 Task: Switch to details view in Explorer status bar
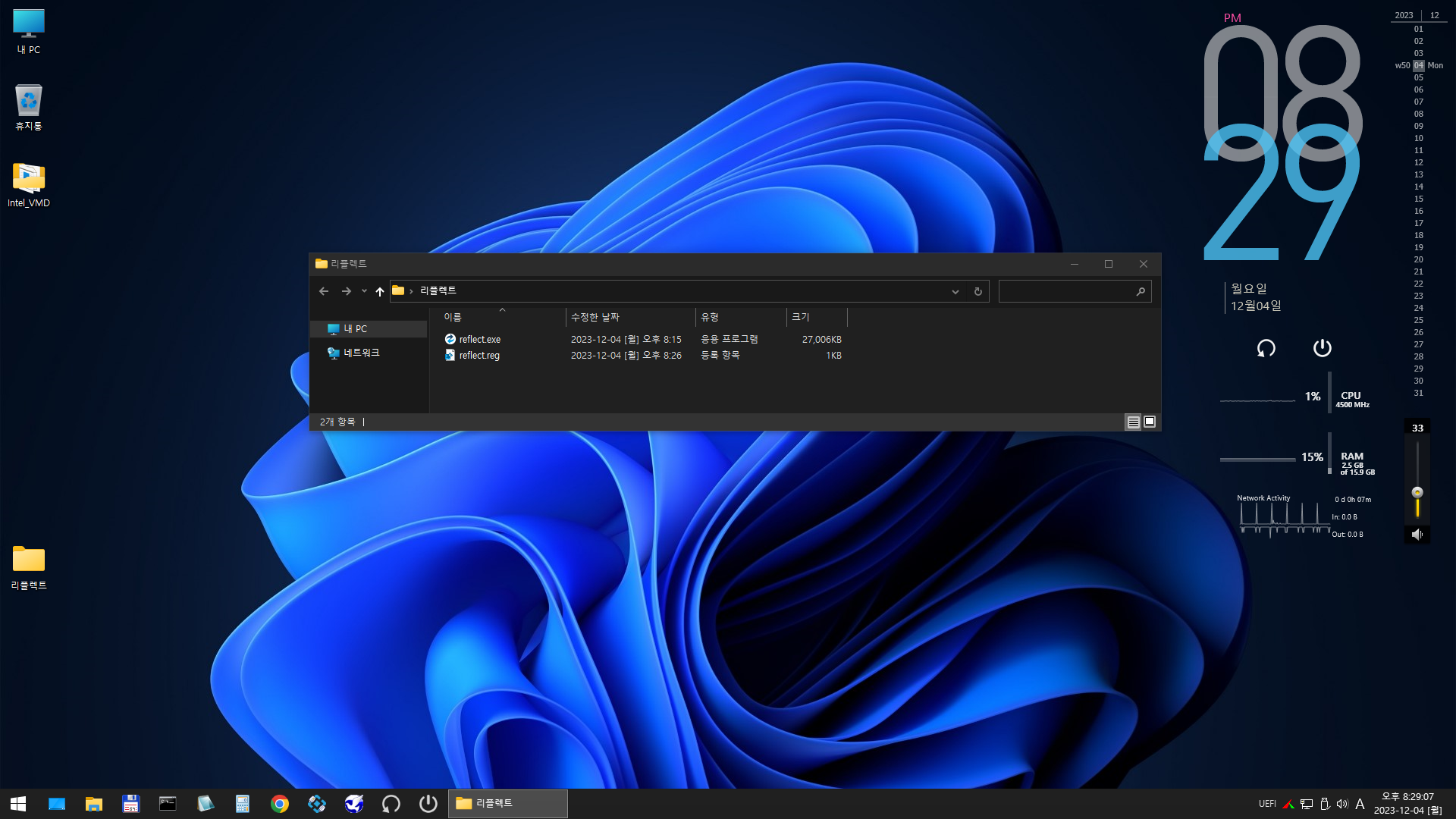(x=1133, y=422)
